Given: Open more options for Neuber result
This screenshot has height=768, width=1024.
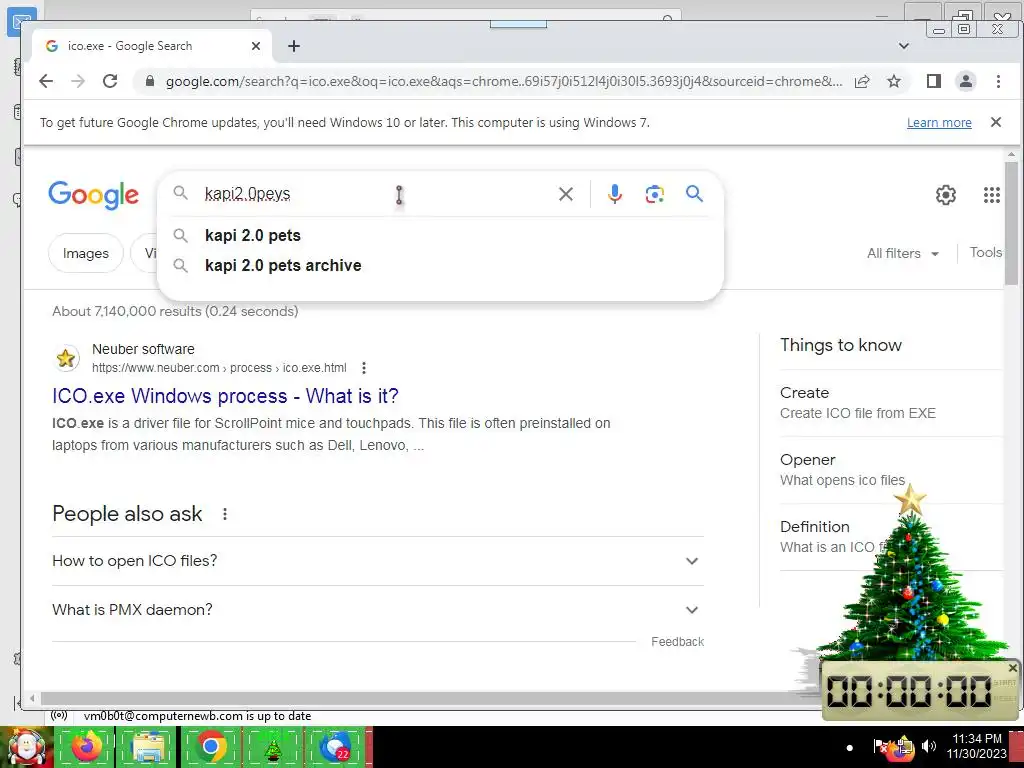Looking at the screenshot, I should 364,368.
